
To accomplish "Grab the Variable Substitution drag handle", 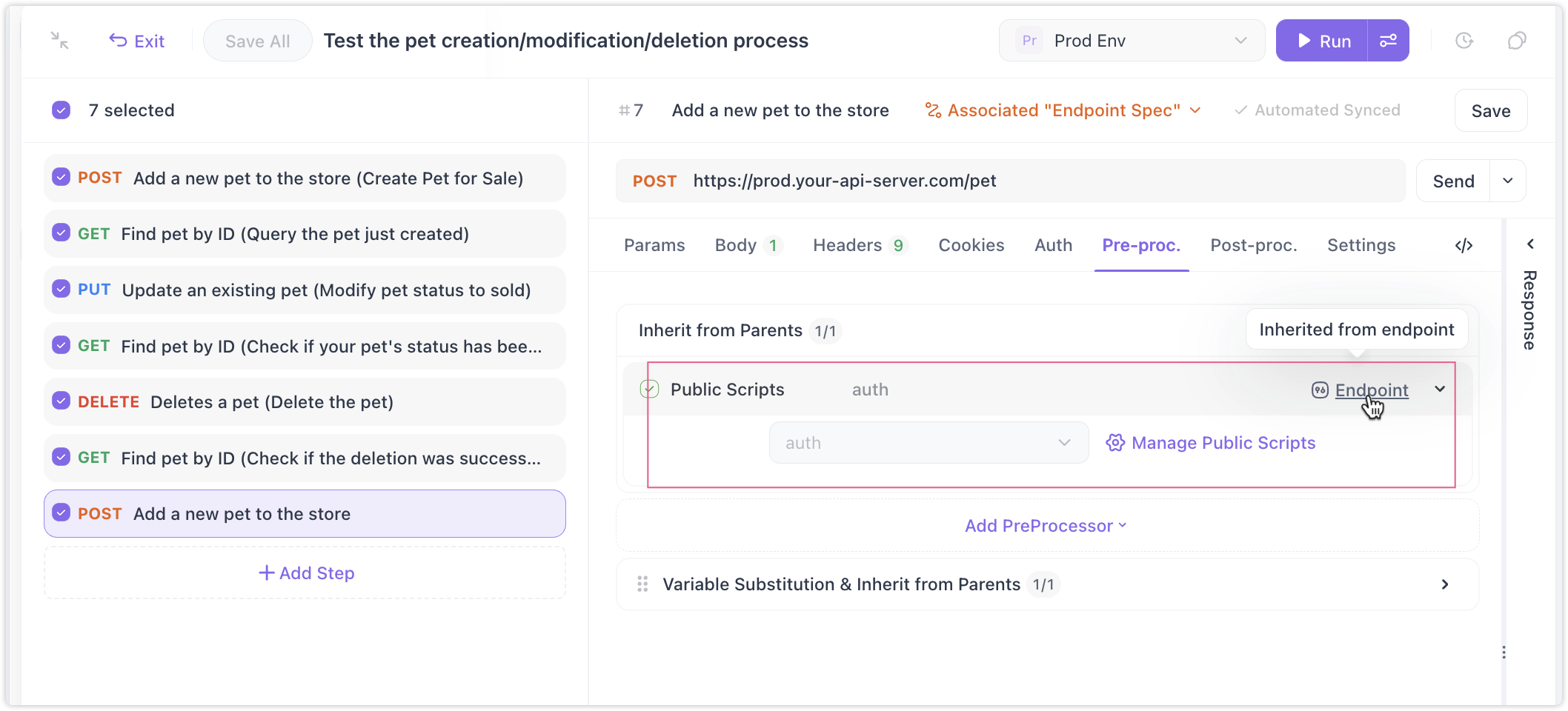I will 642,584.
